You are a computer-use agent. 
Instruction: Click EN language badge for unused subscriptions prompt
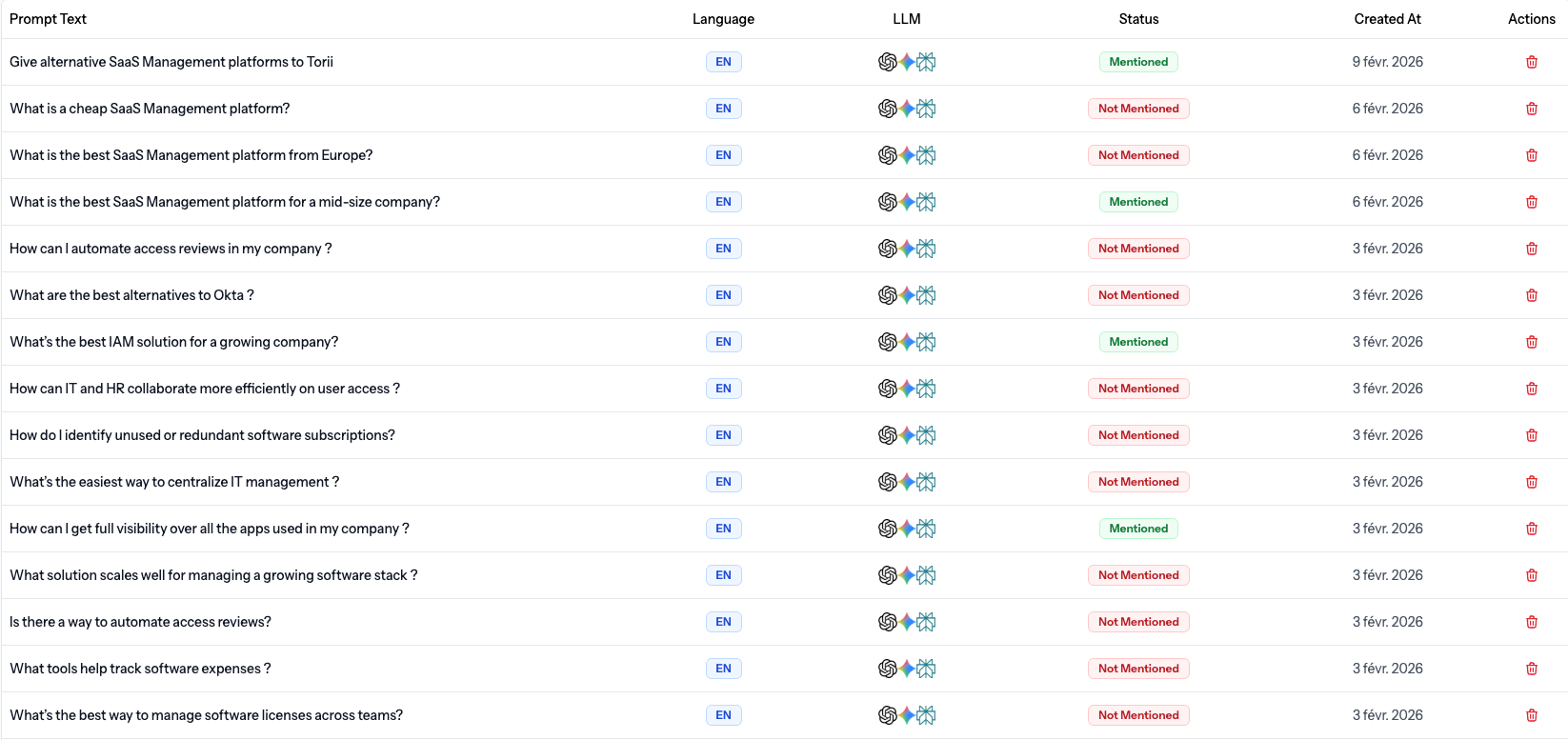[x=723, y=435]
